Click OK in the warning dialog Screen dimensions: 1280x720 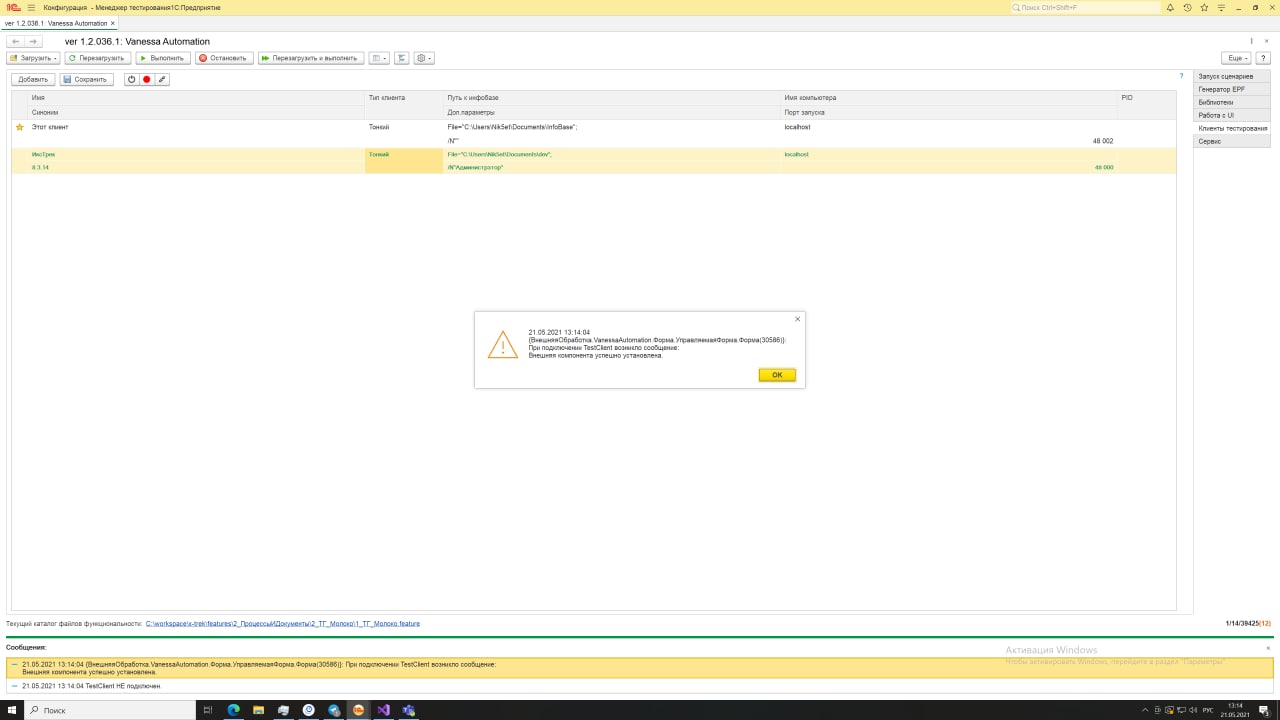tap(777, 375)
